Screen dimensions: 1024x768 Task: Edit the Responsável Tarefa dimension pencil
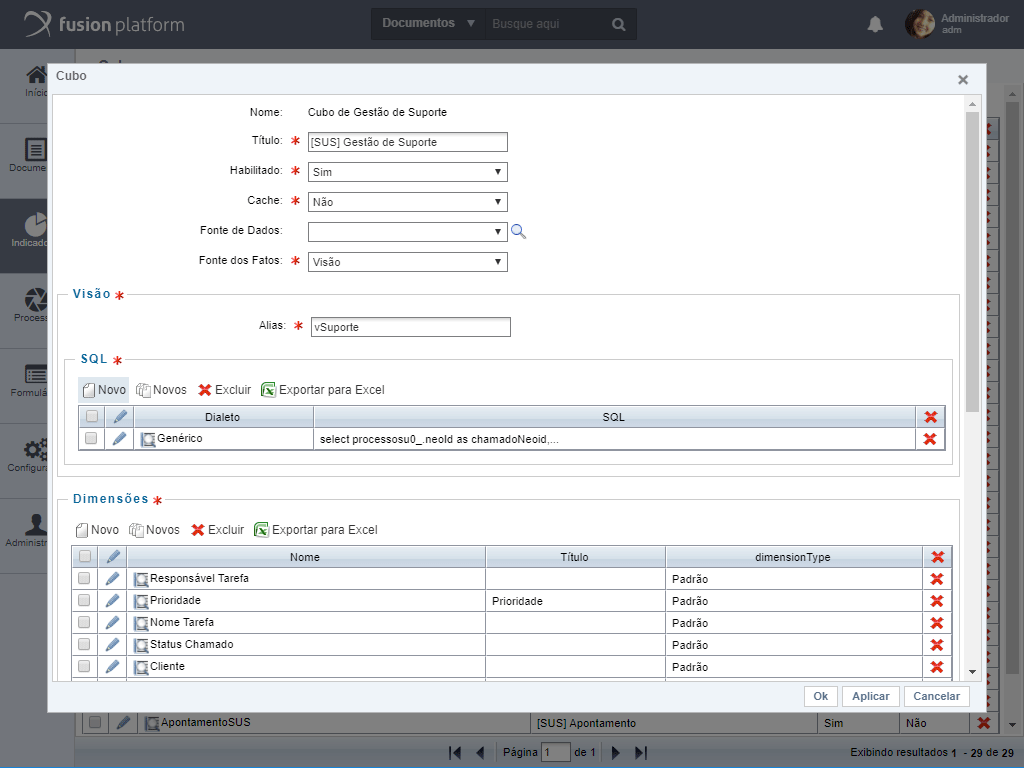point(112,579)
